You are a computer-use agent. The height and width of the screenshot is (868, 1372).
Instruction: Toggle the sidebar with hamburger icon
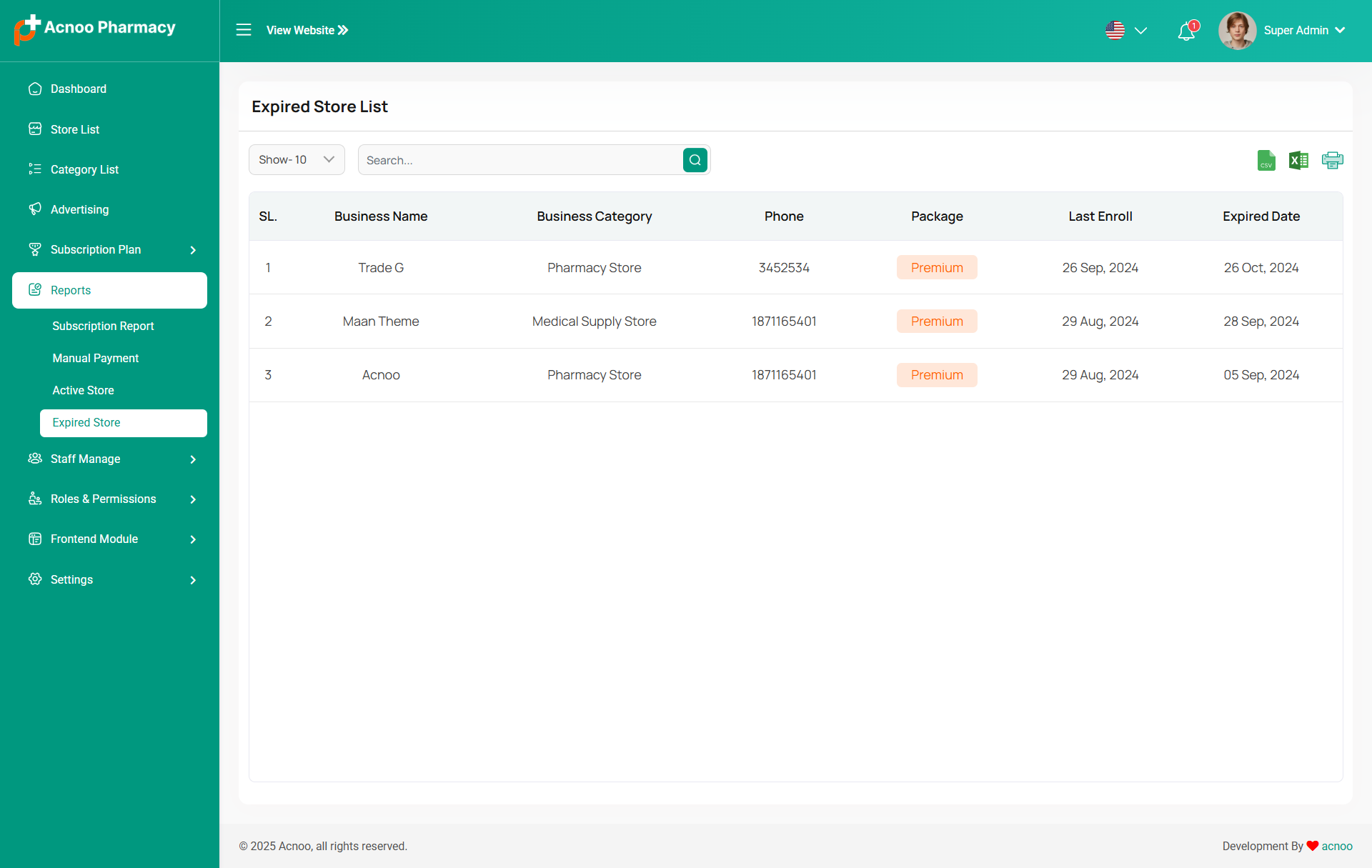pyautogui.click(x=244, y=30)
